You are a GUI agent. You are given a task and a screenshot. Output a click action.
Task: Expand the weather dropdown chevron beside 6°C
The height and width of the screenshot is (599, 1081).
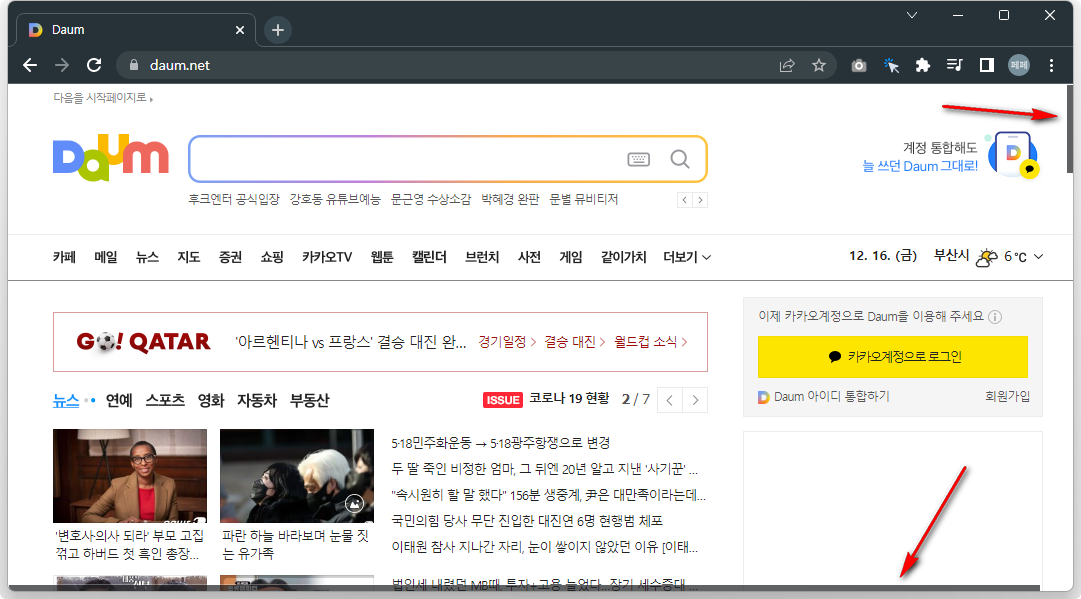pos(1038,256)
